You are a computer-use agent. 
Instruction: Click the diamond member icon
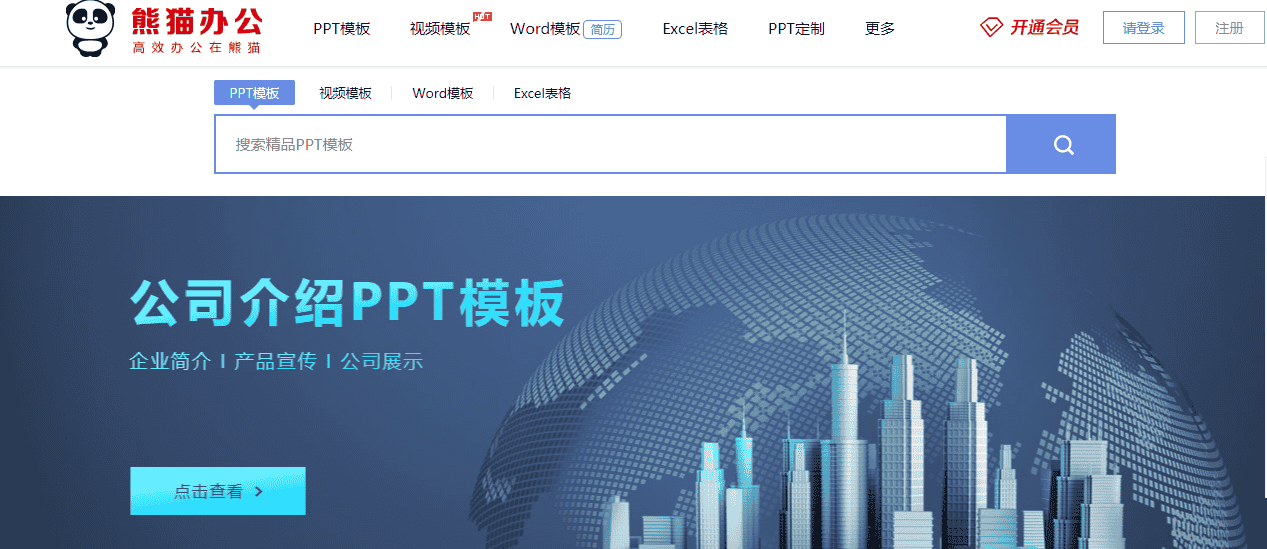991,27
